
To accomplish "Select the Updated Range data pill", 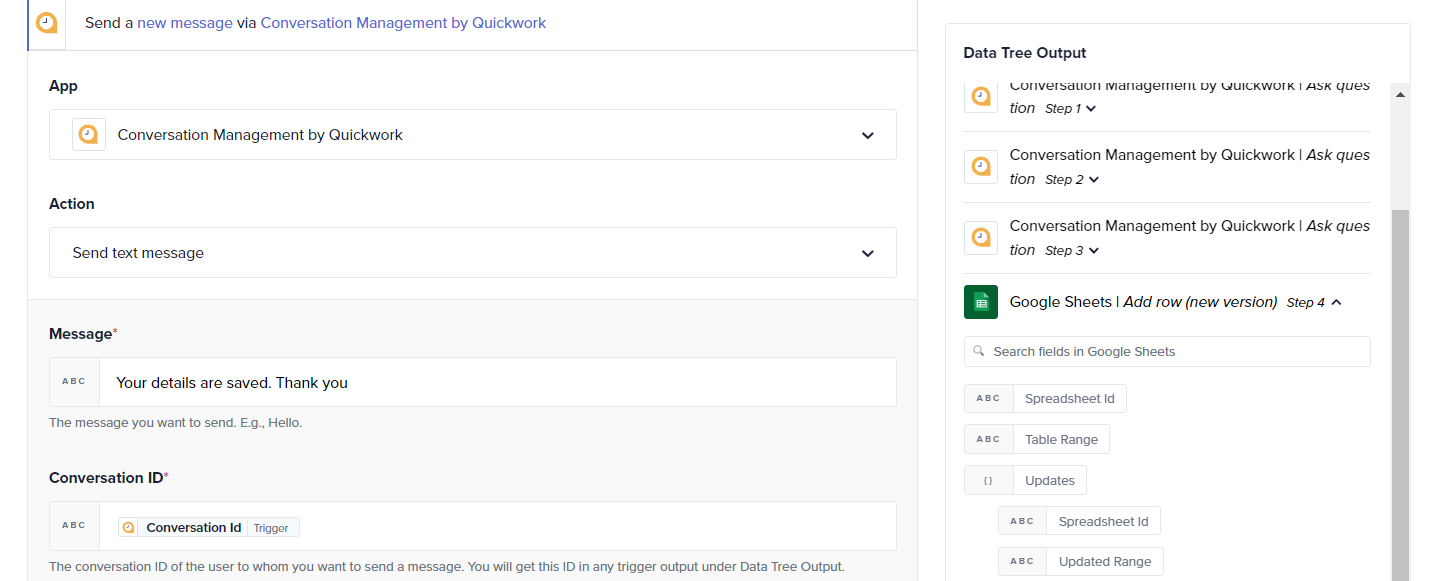I will (1081, 562).
